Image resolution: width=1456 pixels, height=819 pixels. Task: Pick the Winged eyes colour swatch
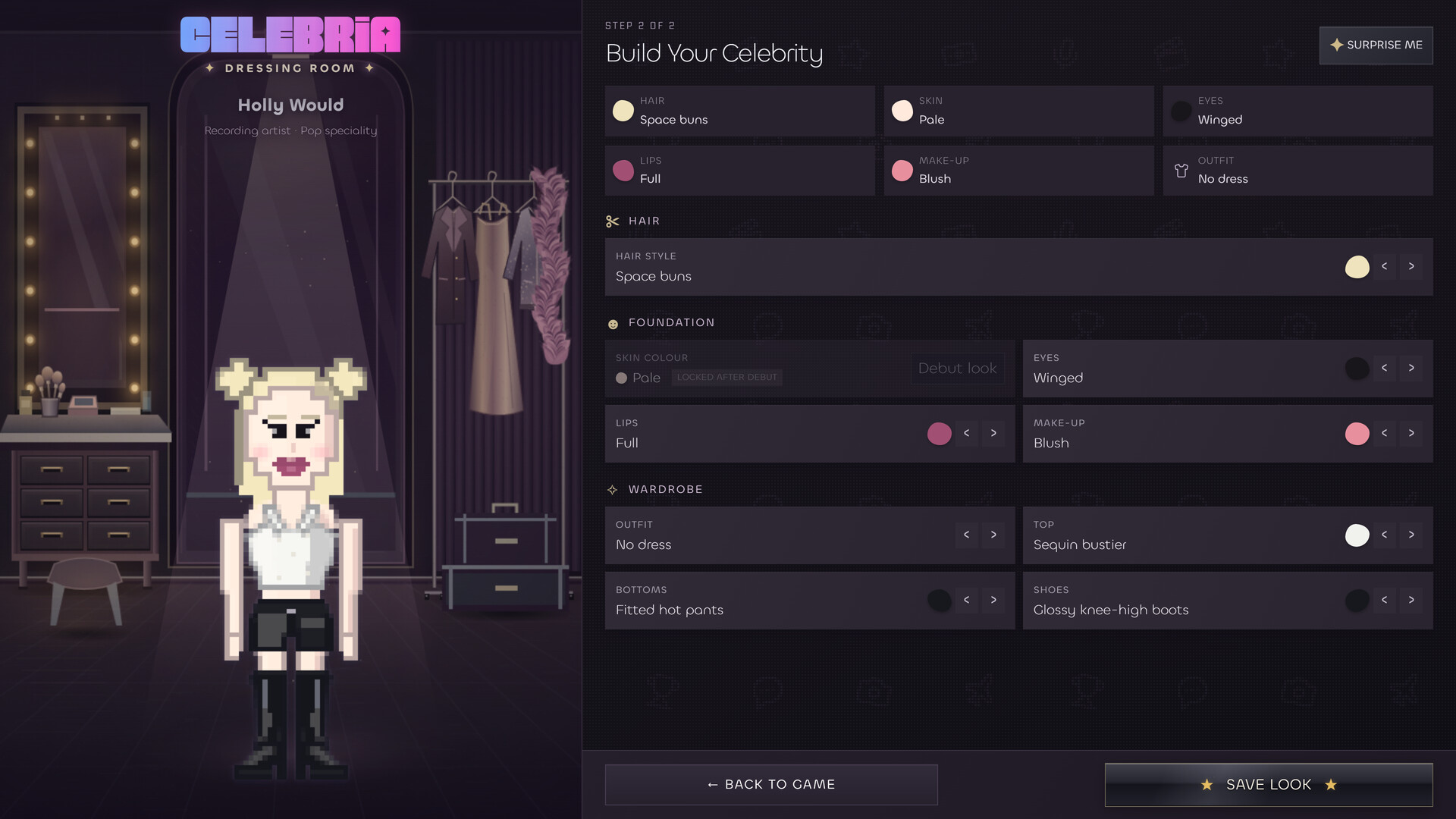[1357, 369]
